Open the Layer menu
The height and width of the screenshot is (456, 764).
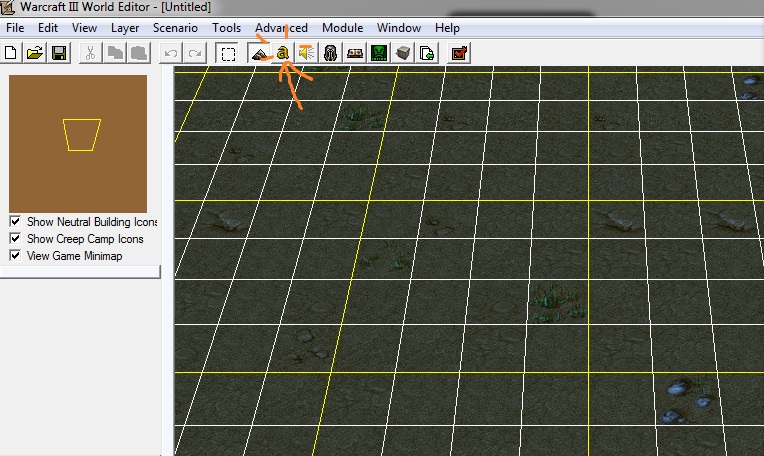(x=125, y=28)
